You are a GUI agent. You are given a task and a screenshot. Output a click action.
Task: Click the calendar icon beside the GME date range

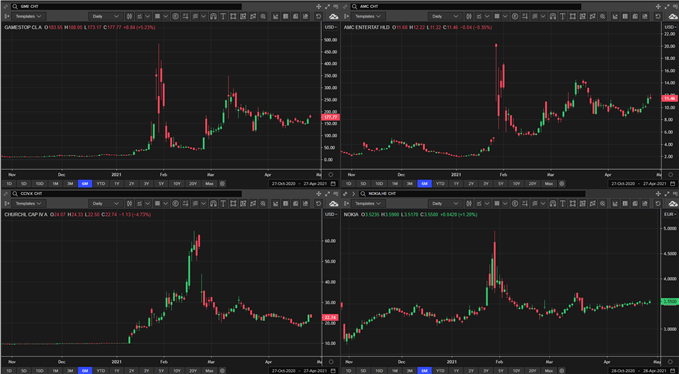(x=333, y=184)
